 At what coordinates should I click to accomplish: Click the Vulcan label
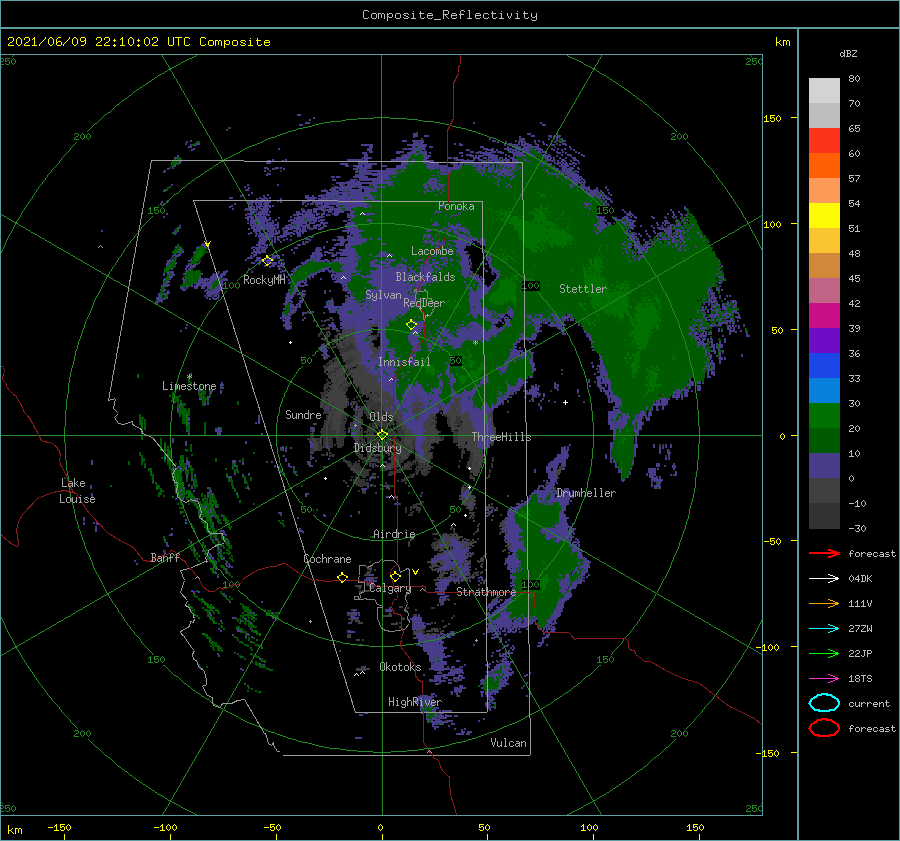coord(508,743)
